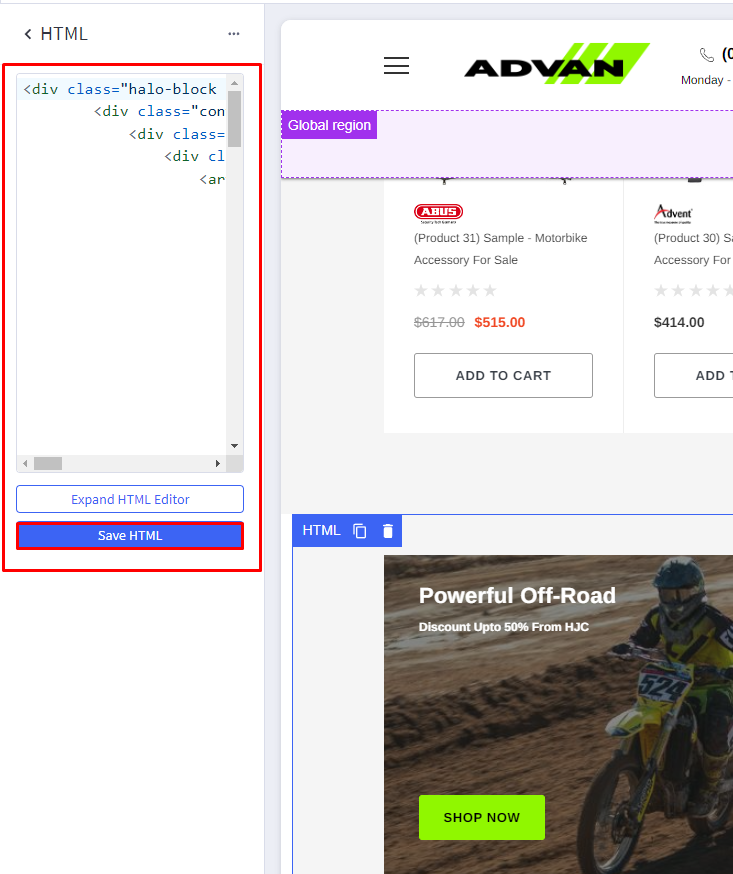Click the code editor scroll right arrow
733x874 pixels.
(218, 463)
